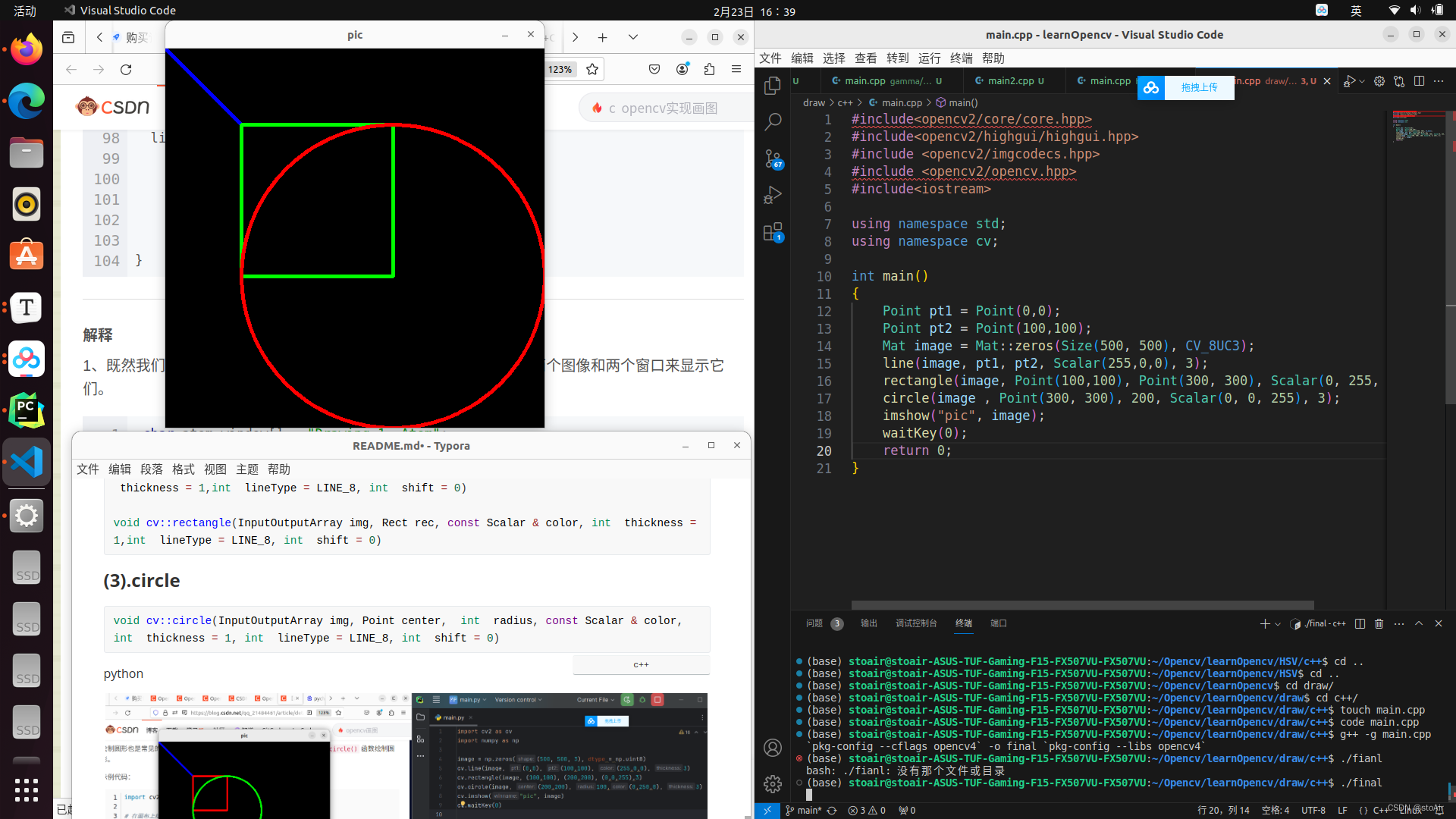Viewport: 1456px width, 819px height.
Task: Expand the Firefox list all tabs dropdown
Action: coord(633,37)
